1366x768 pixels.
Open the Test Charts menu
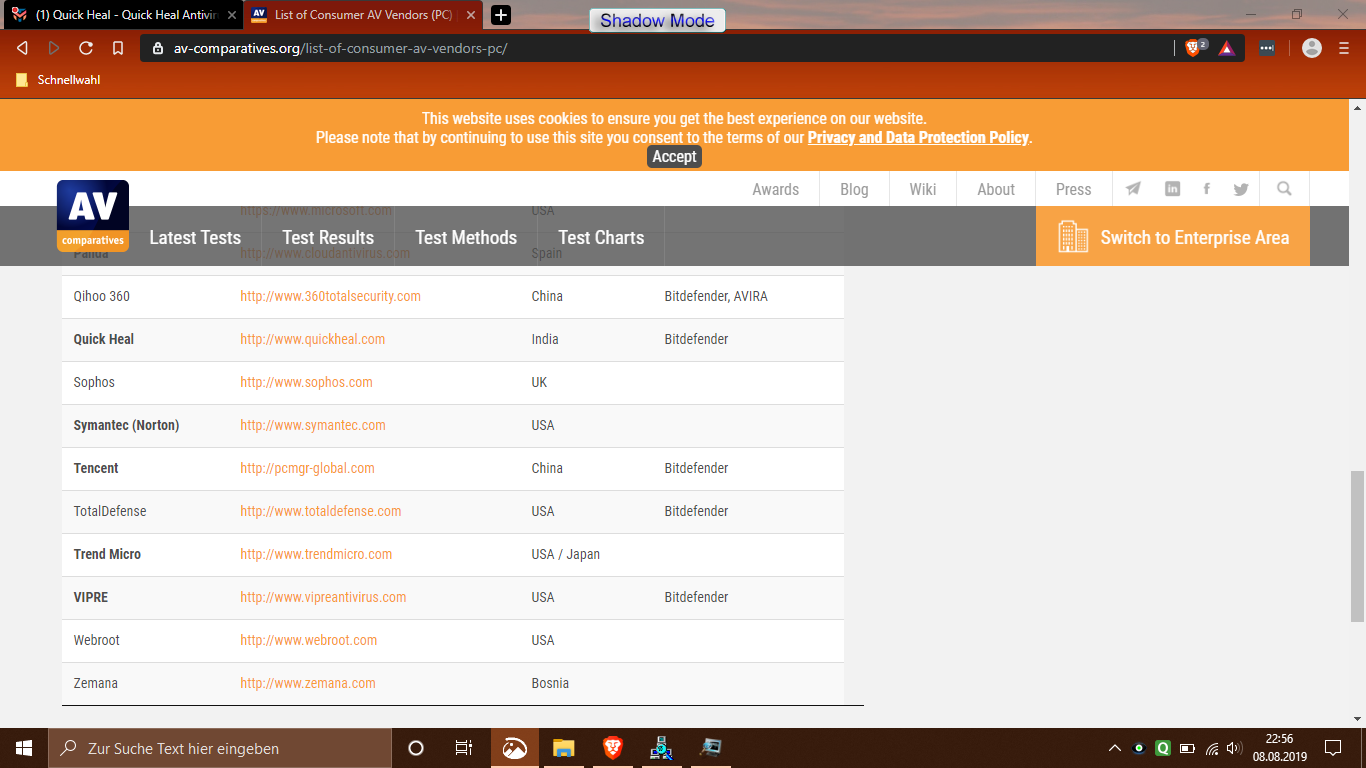click(x=601, y=237)
